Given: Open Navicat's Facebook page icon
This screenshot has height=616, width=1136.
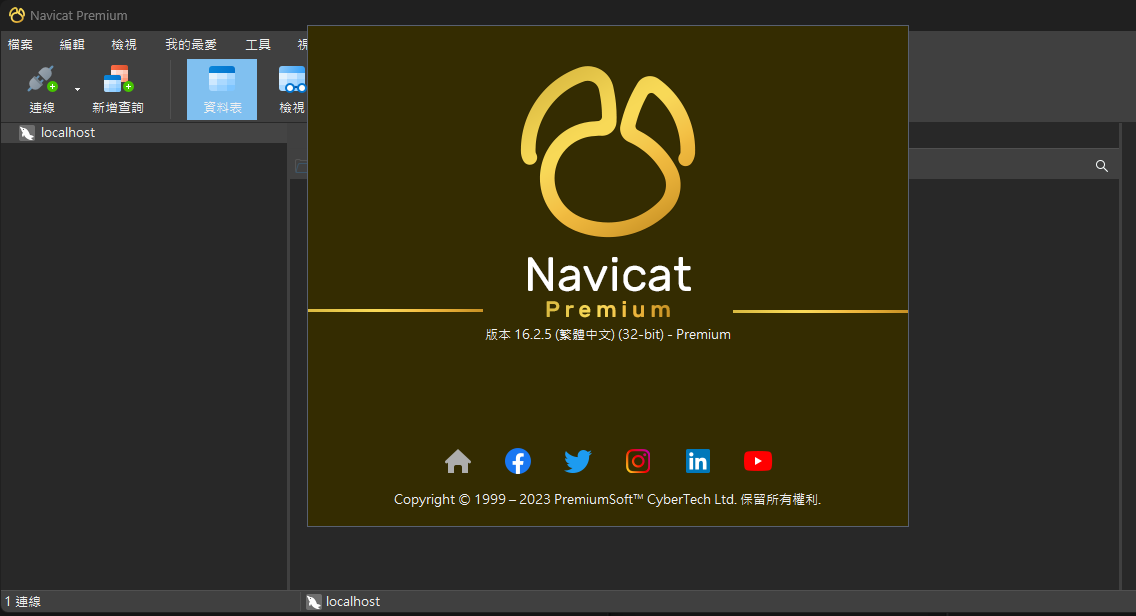Looking at the screenshot, I should (517, 461).
